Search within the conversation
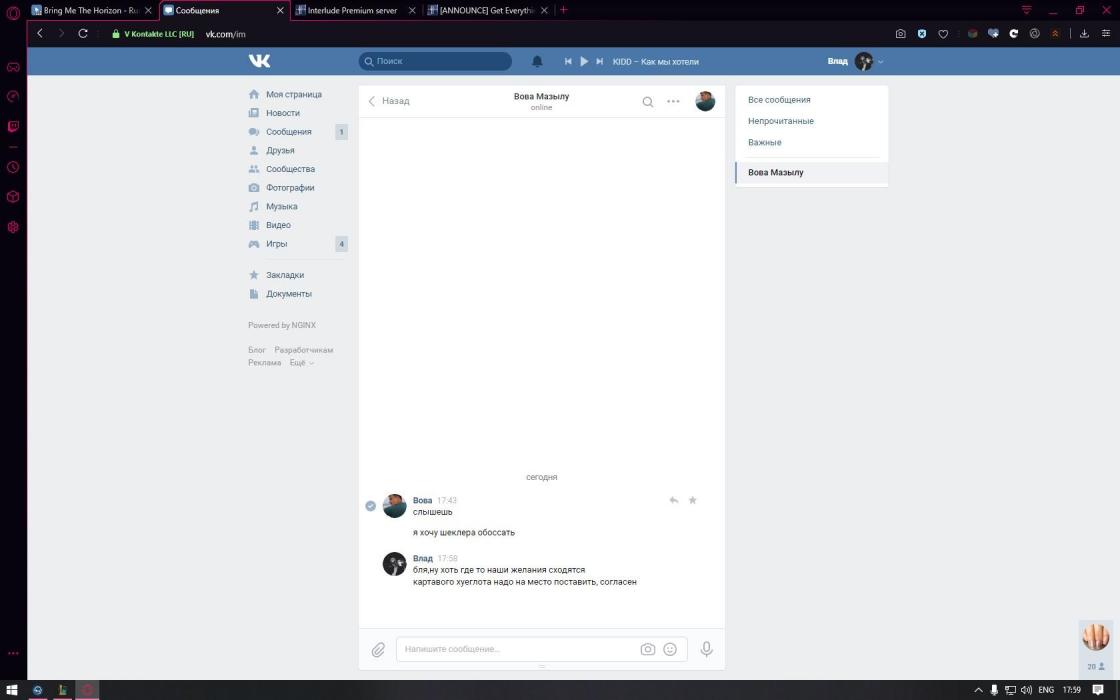The height and width of the screenshot is (700, 1120). coord(648,101)
